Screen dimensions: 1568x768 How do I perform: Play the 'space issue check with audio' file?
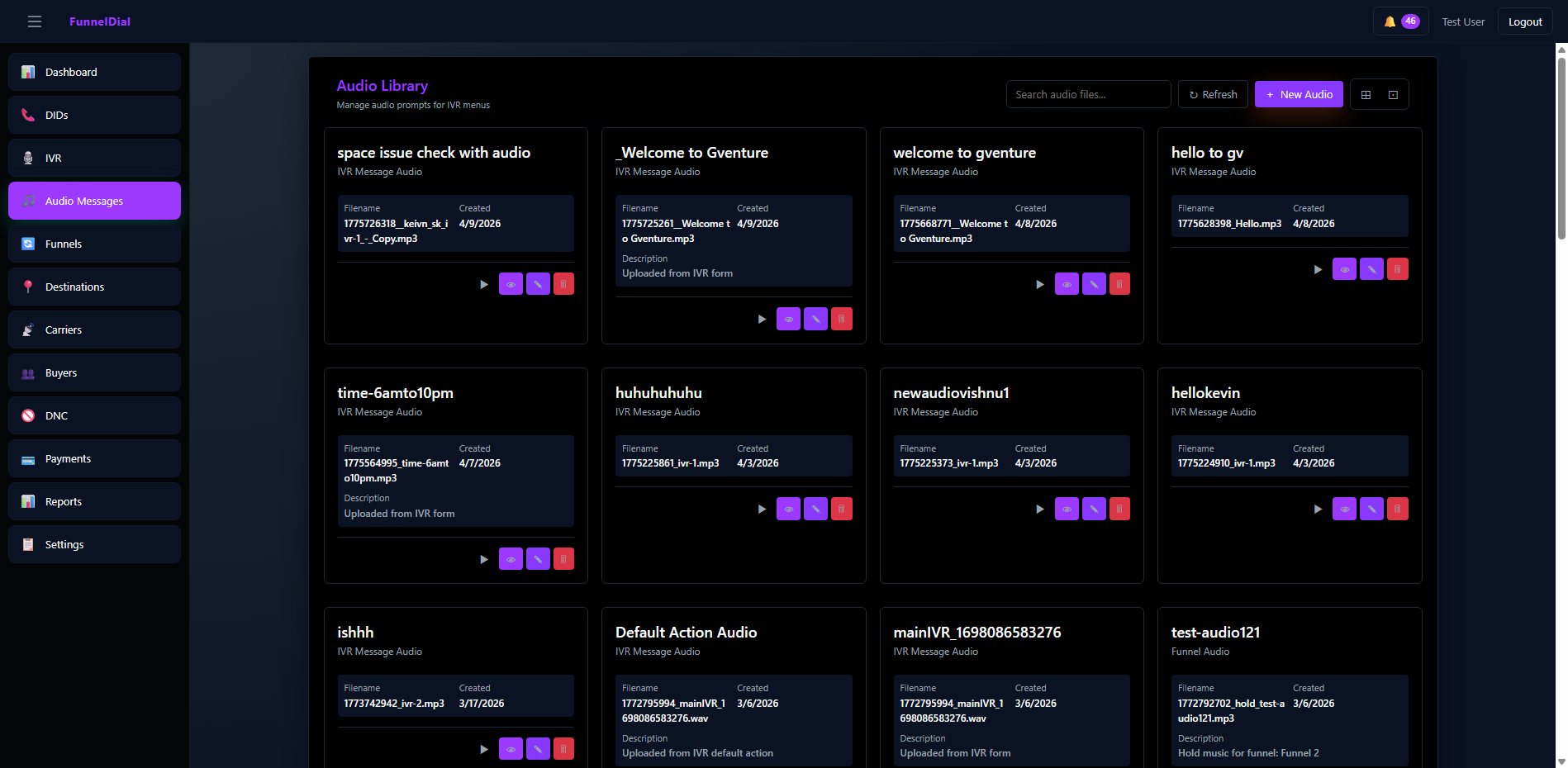[x=484, y=284]
